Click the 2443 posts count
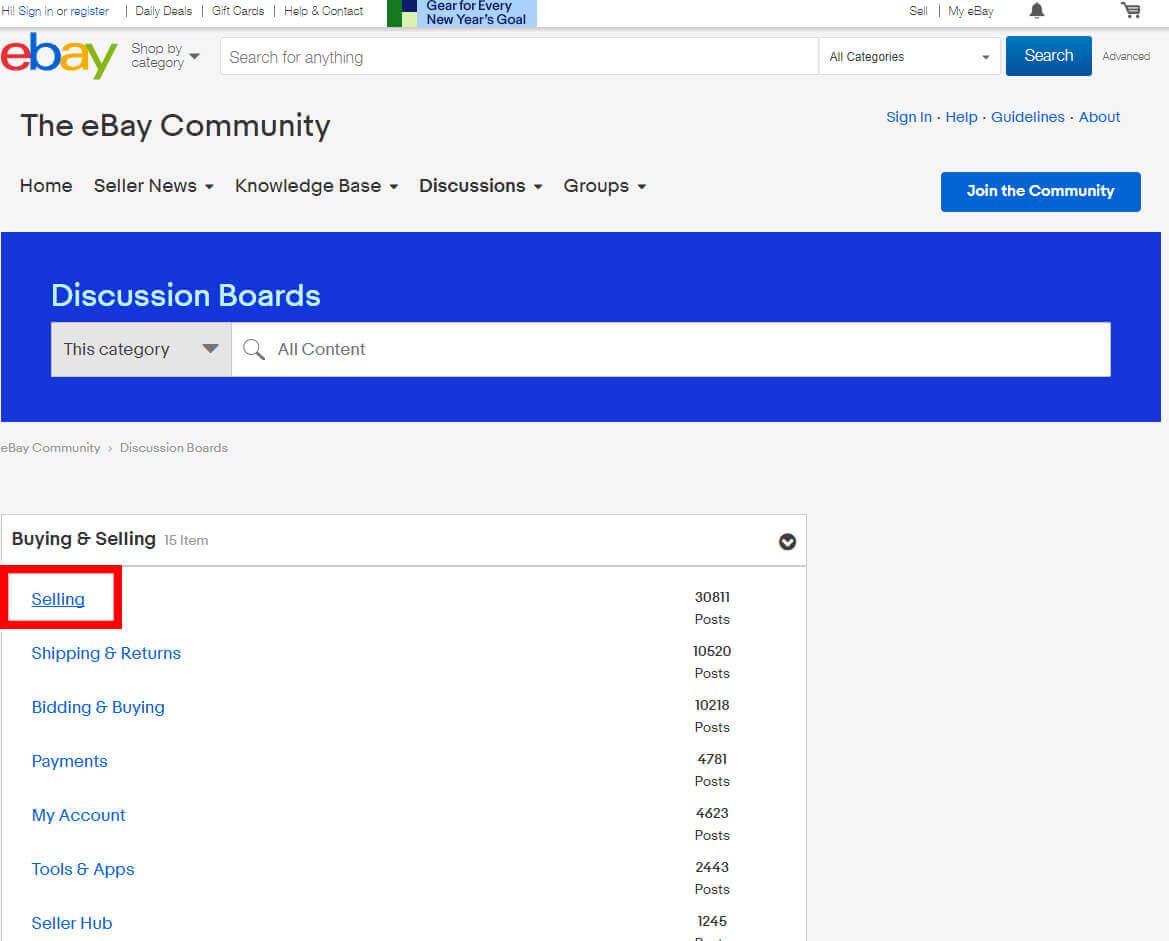The image size is (1169, 941). 712,867
